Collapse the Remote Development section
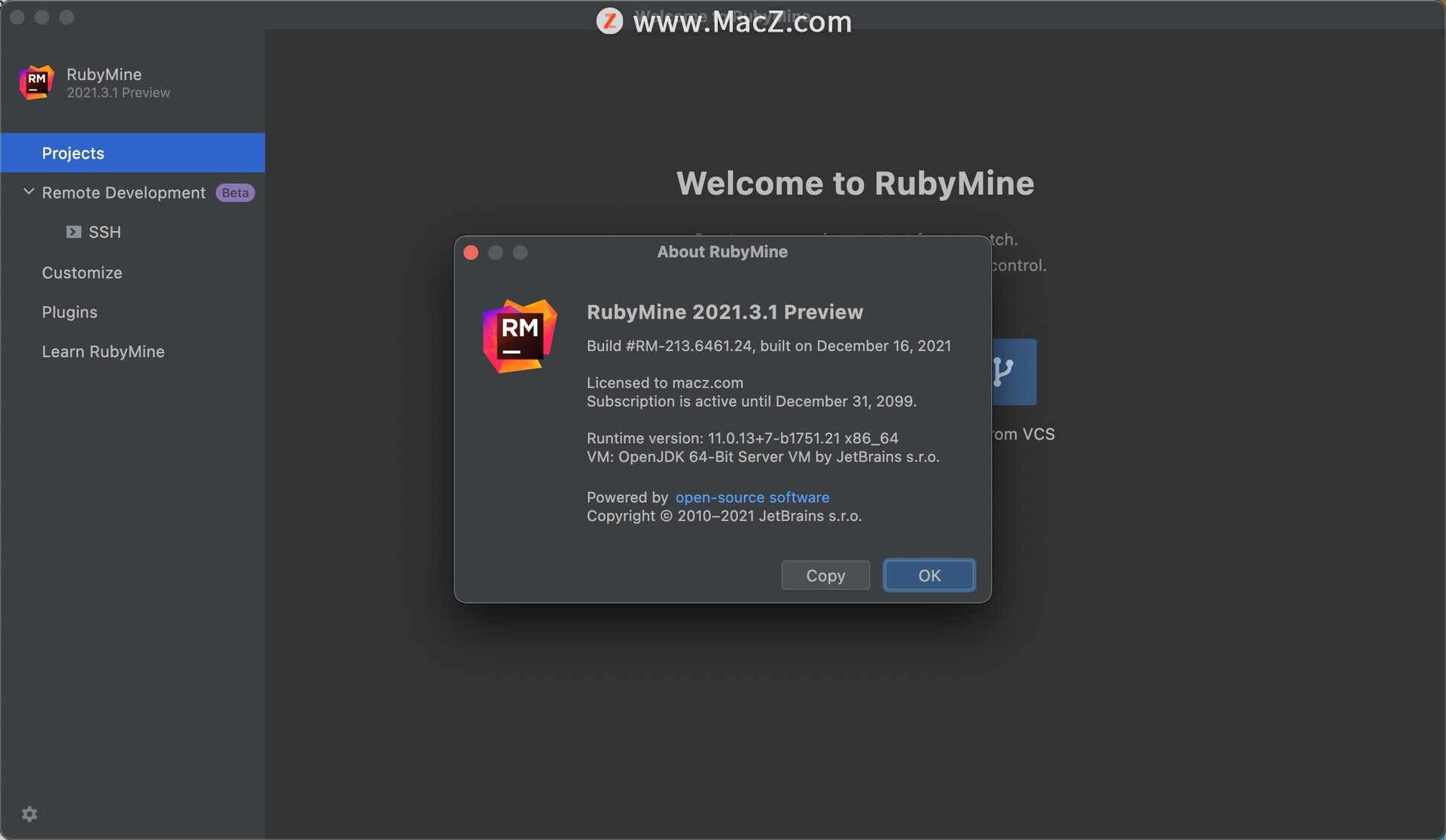Screen dimensions: 1446x840 coord(29,192)
